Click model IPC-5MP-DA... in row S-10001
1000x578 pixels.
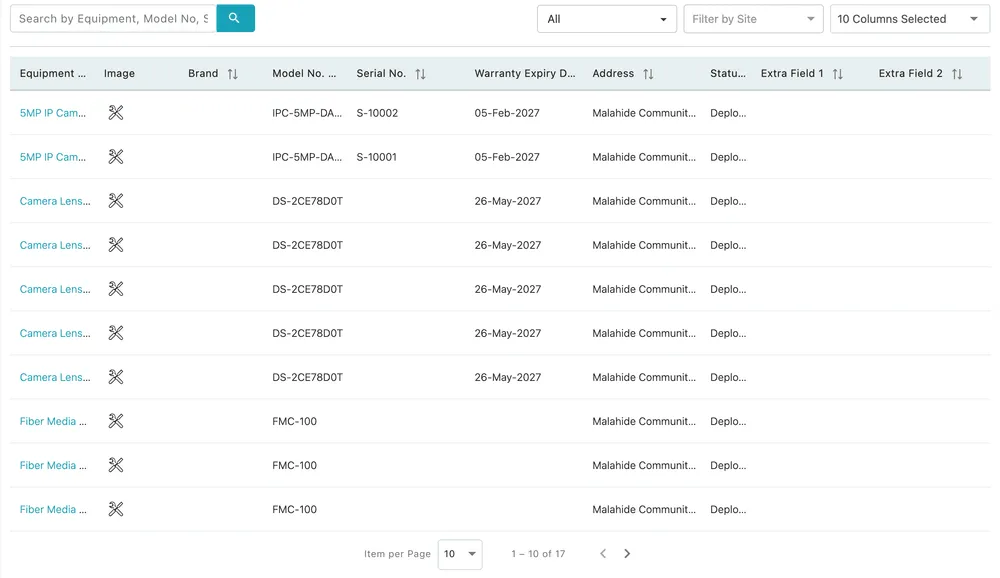[307, 157]
